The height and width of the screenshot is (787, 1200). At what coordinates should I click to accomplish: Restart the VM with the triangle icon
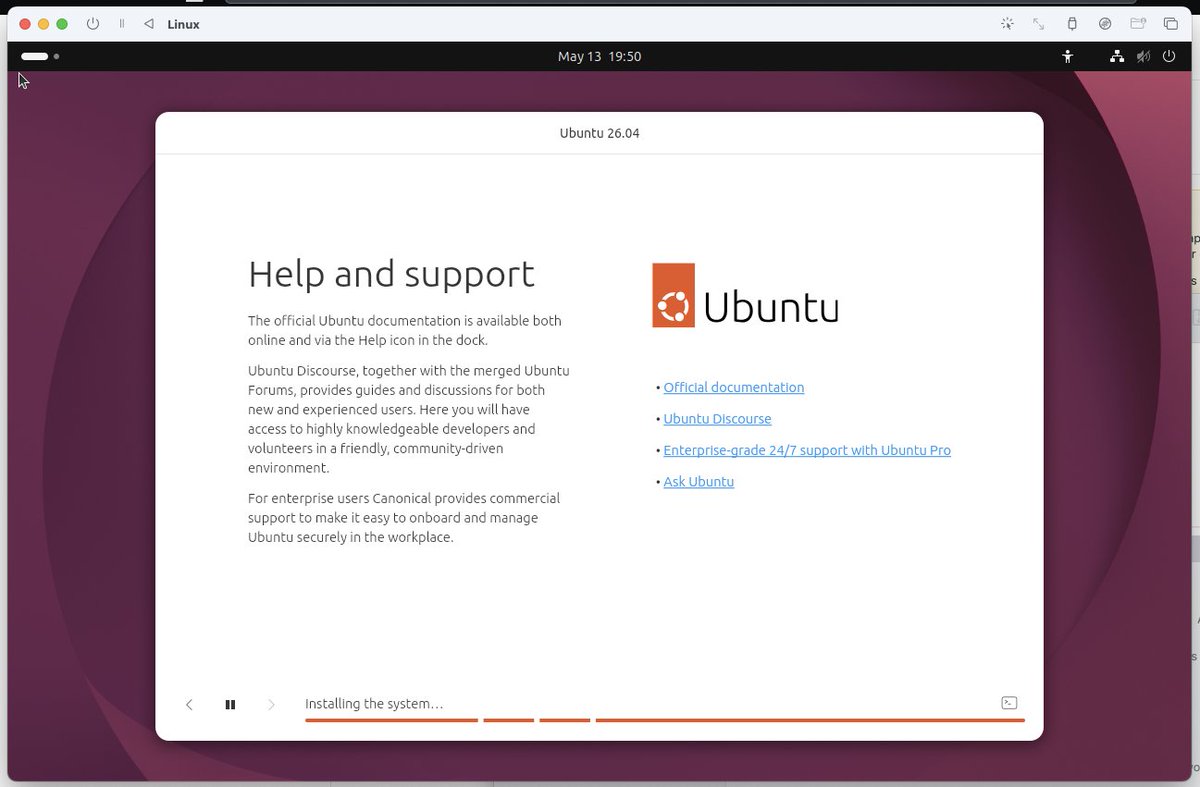tap(149, 24)
